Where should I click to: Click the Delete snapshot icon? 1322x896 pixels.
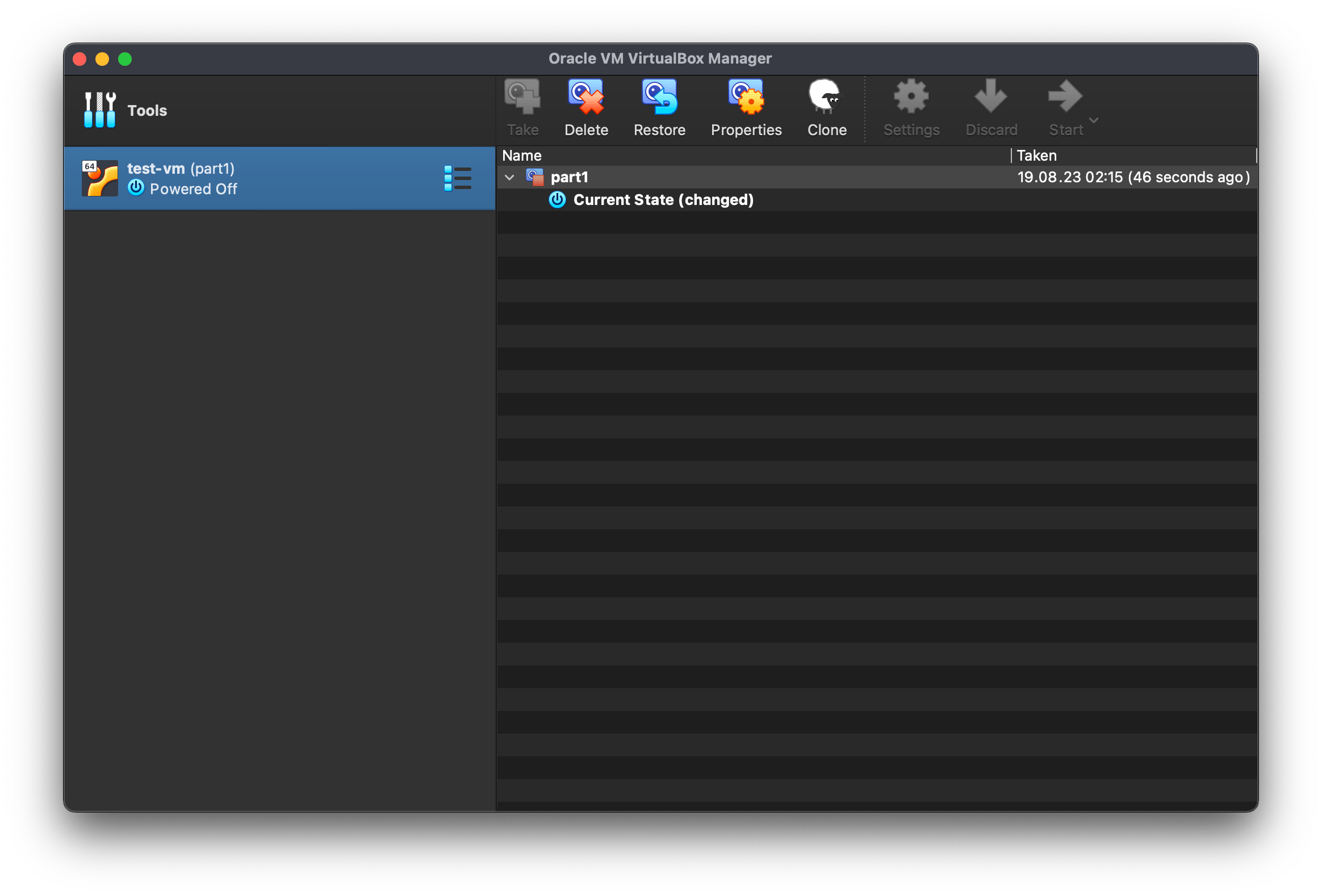click(x=586, y=97)
